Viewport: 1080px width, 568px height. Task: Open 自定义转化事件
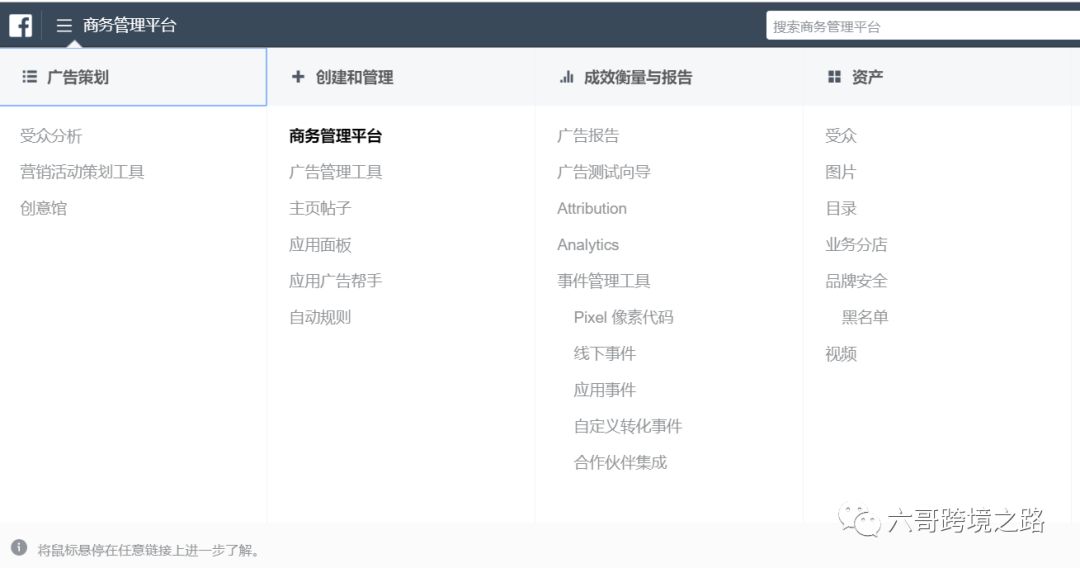(627, 426)
